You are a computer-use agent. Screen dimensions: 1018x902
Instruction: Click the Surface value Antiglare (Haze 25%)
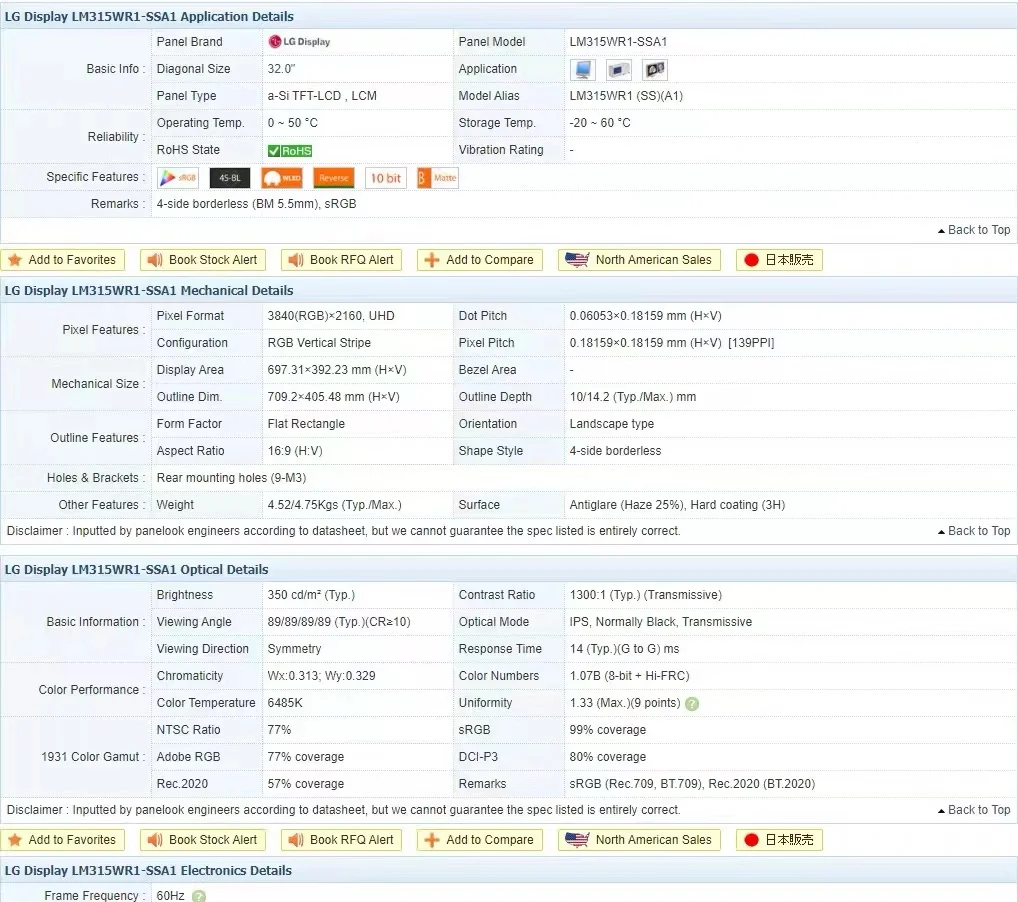click(677, 505)
